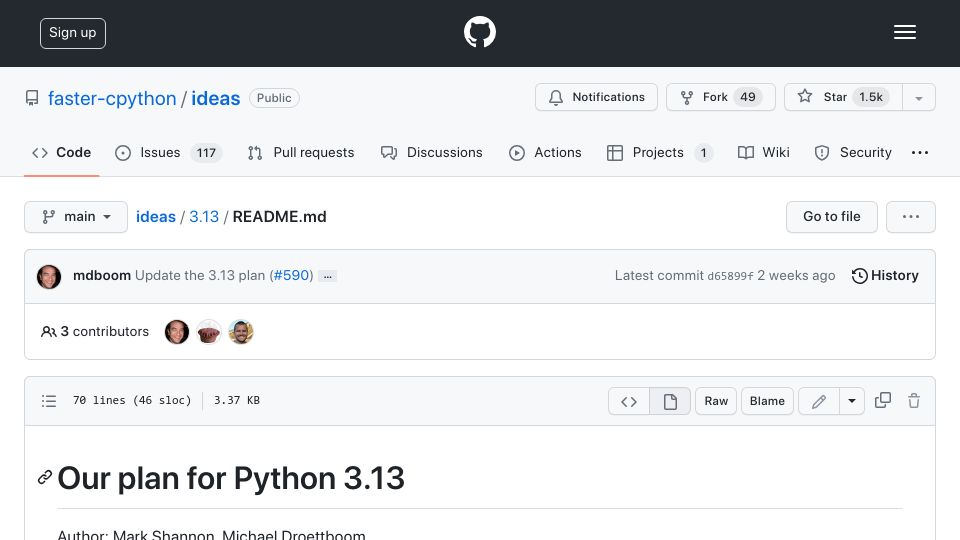Open the faster-cpython organization link
960x540 pixels.
tap(112, 98)
